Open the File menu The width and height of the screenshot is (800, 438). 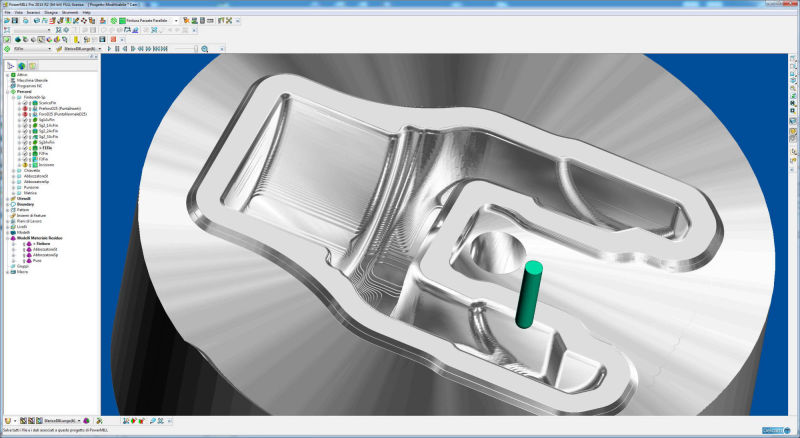tap(7, 12)
